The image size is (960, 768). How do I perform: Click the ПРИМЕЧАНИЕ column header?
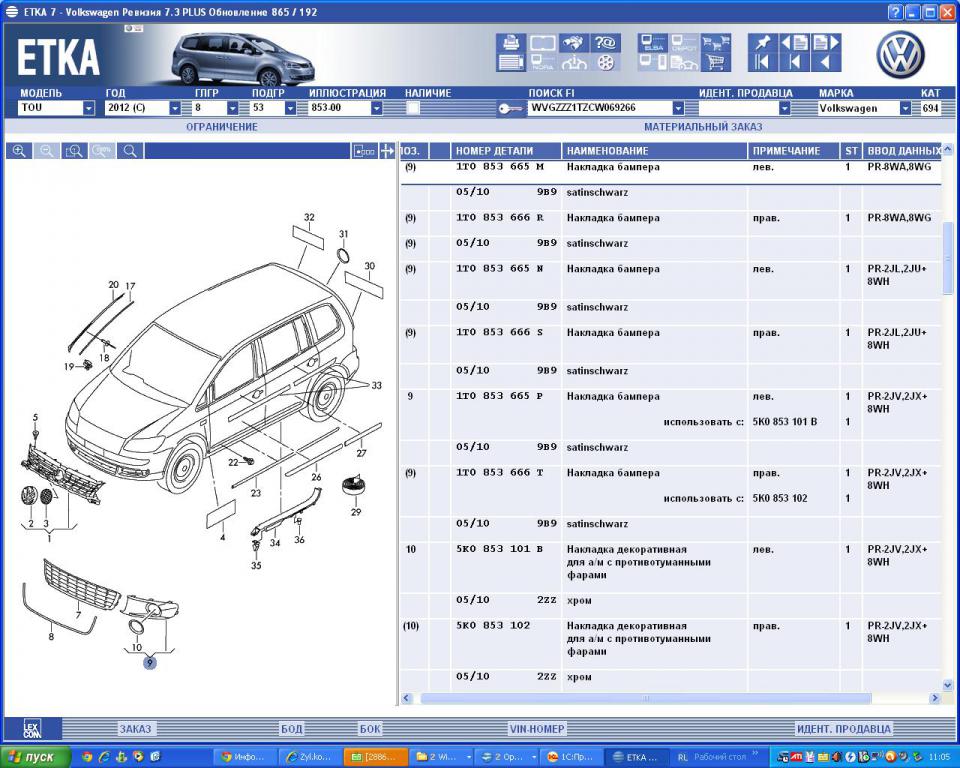click(793, 151)
